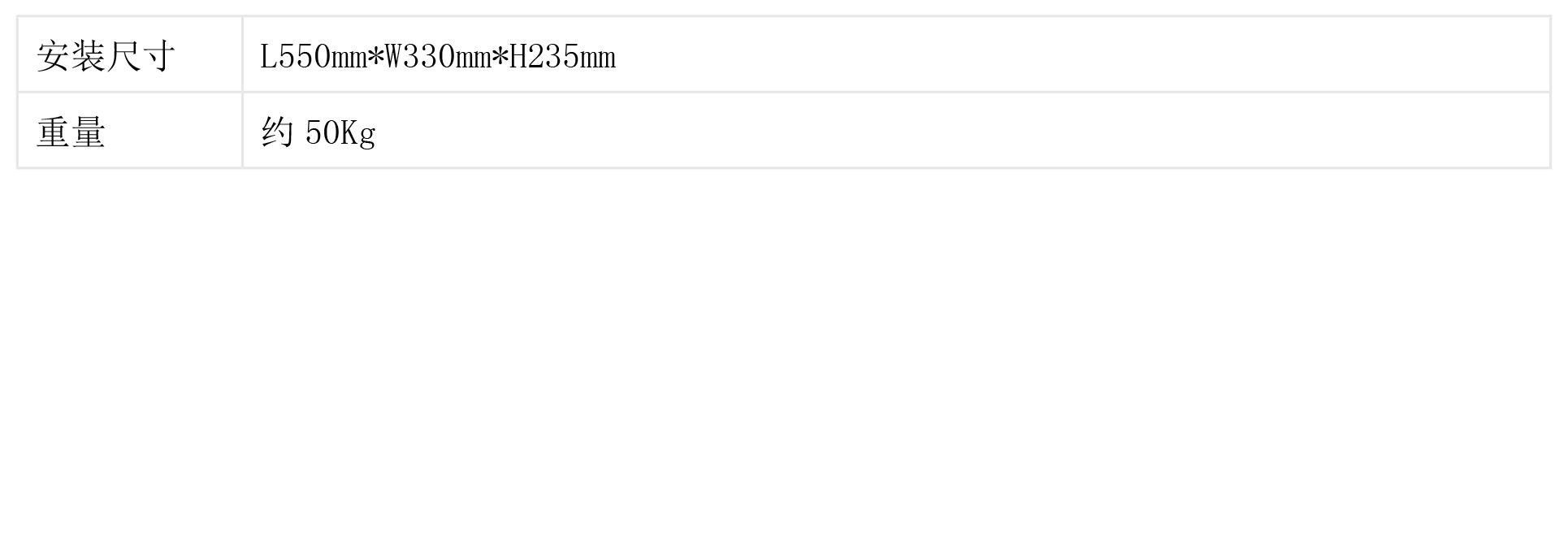Screen dimensions: 1568x558
Task: Click the 量 character in the second row
Action: (89, 132)
